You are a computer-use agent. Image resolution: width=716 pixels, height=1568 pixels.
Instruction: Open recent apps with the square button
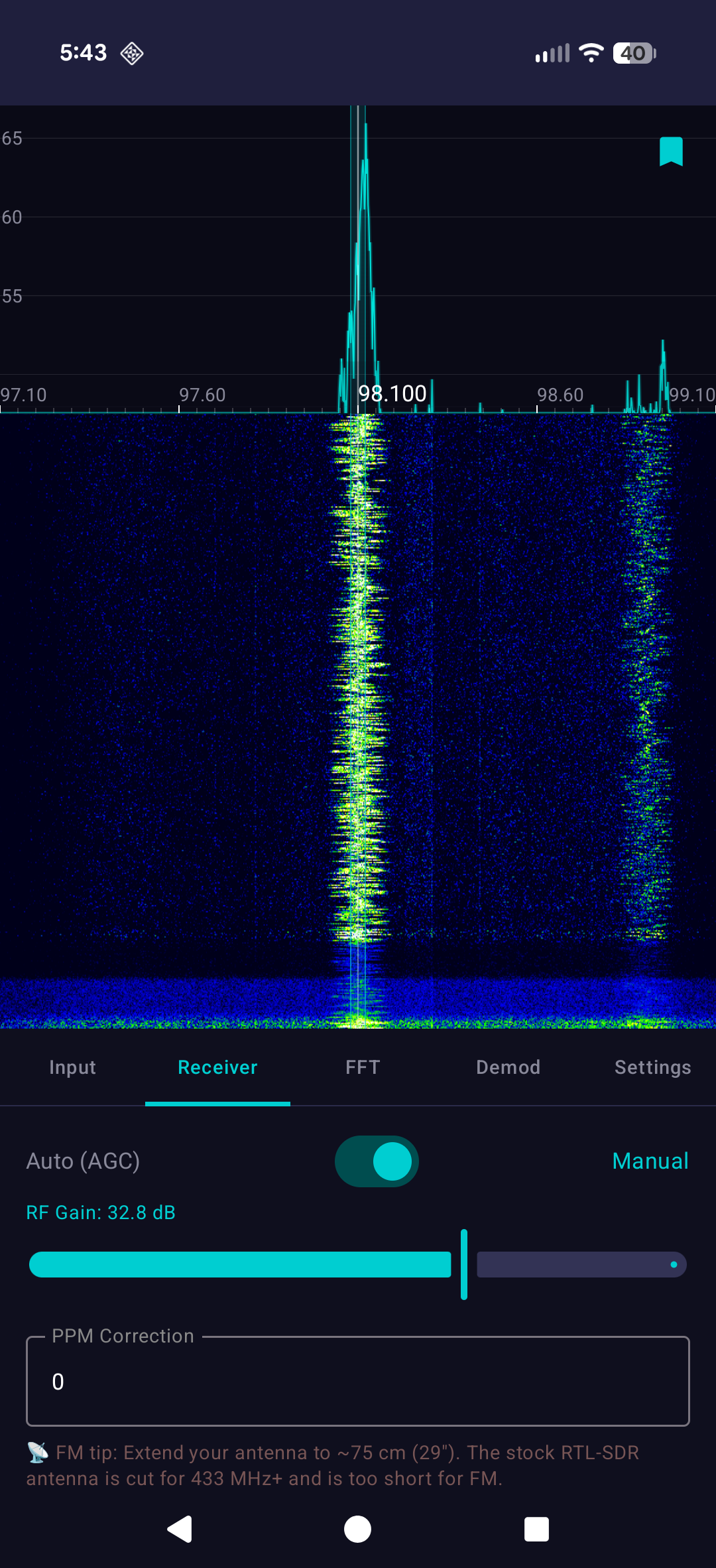[x=536, y=1529]
